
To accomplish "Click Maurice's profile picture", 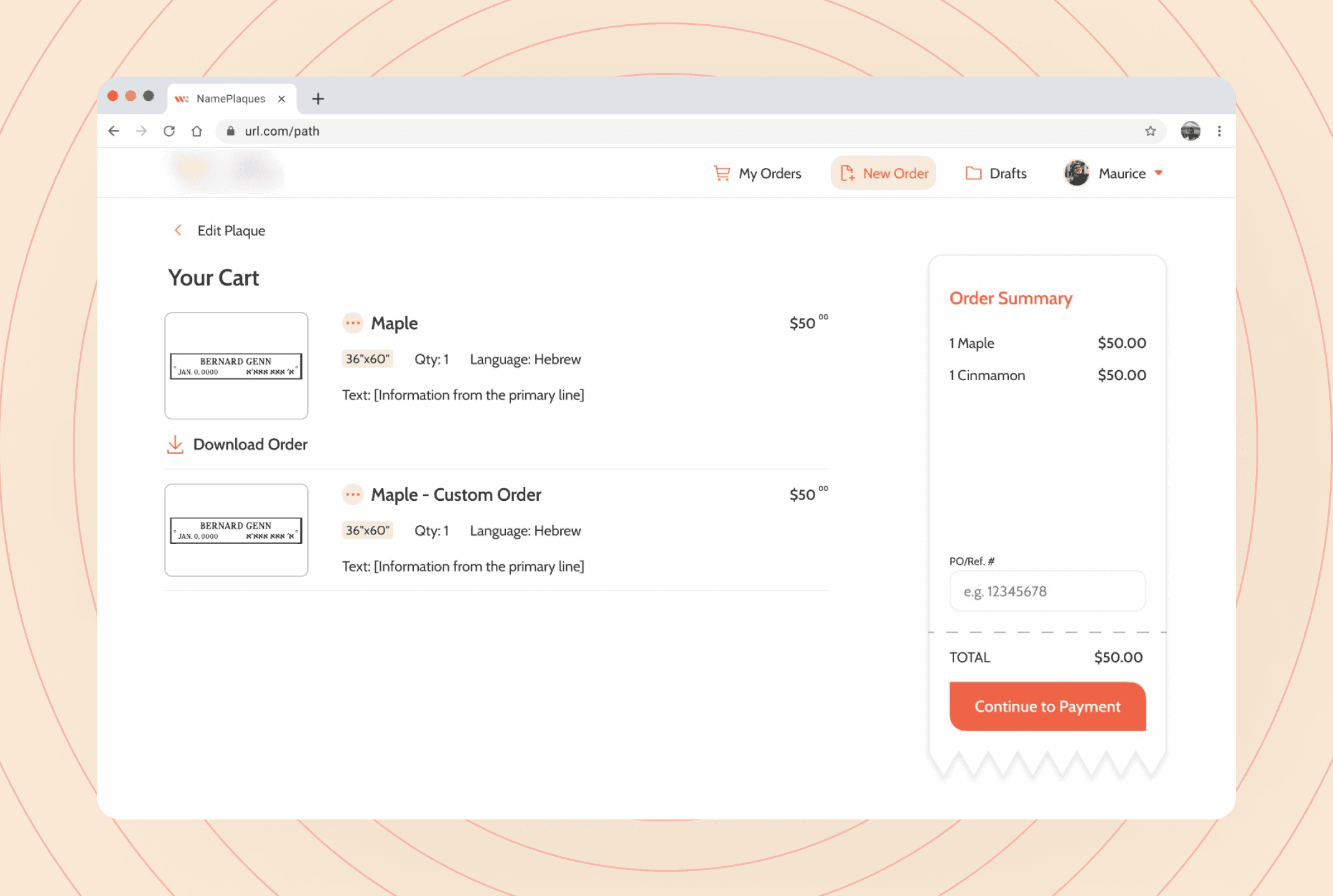I will click(x=1077, y=173).
